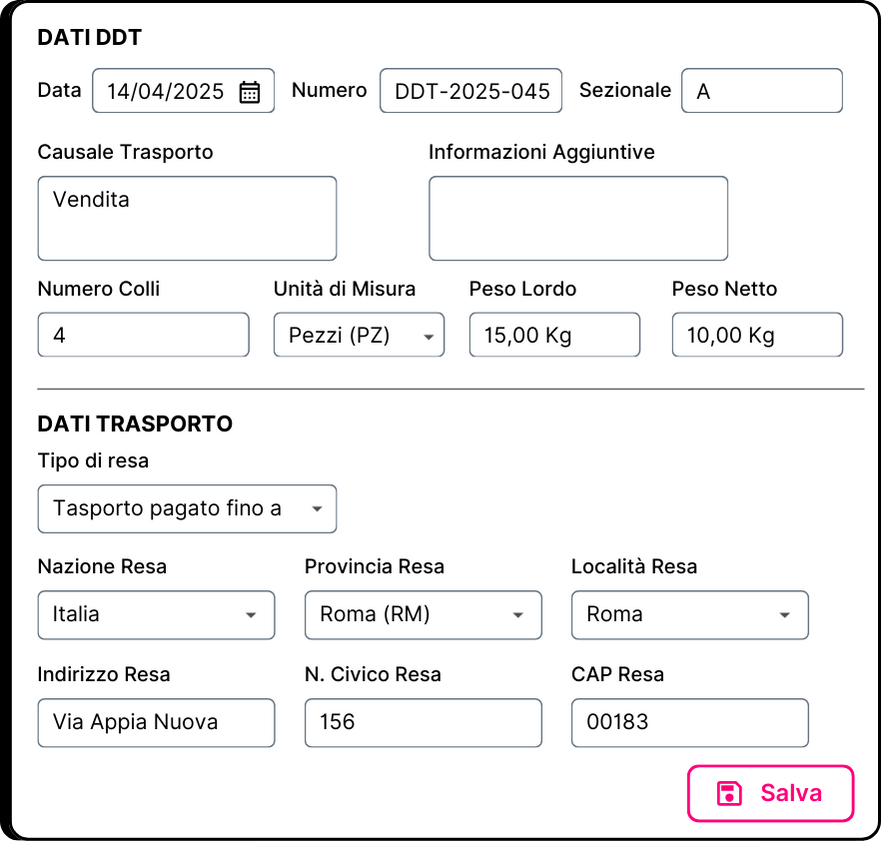Viewport: 882px width, 841px height.
Task: Focus the Indirizzo Resa field
Action: coord(156,723)
